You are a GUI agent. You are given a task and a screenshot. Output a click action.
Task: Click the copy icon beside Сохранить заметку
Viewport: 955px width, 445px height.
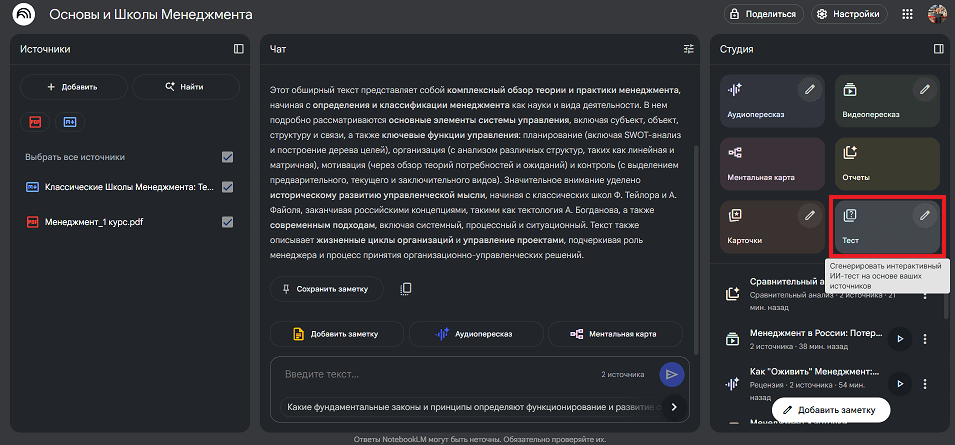(x=406, y=289)
